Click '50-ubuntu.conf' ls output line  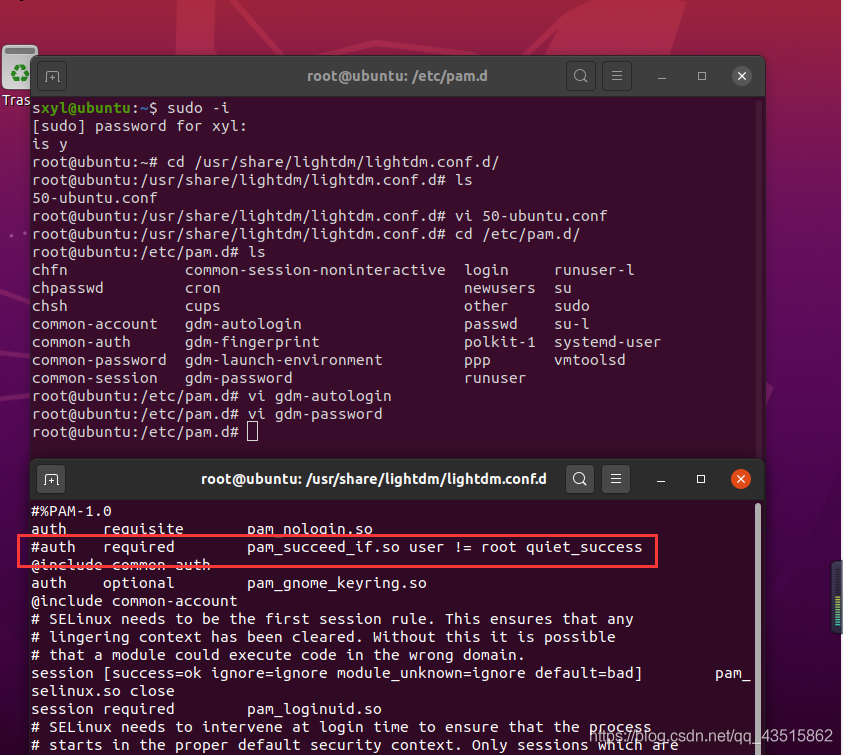(95, 198)
